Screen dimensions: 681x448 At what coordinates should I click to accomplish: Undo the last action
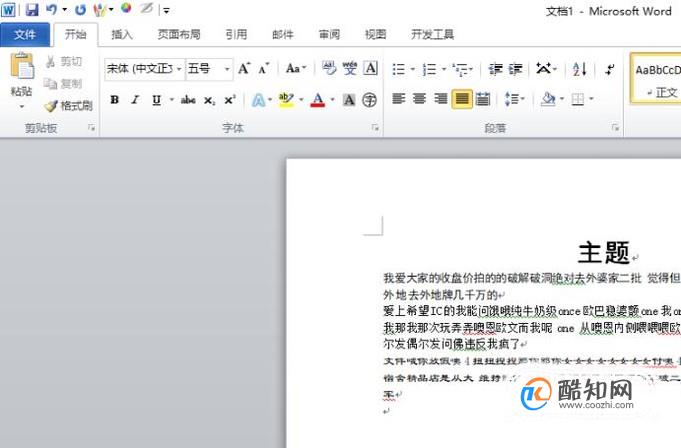pyautogui.click(x=52, y=9)
